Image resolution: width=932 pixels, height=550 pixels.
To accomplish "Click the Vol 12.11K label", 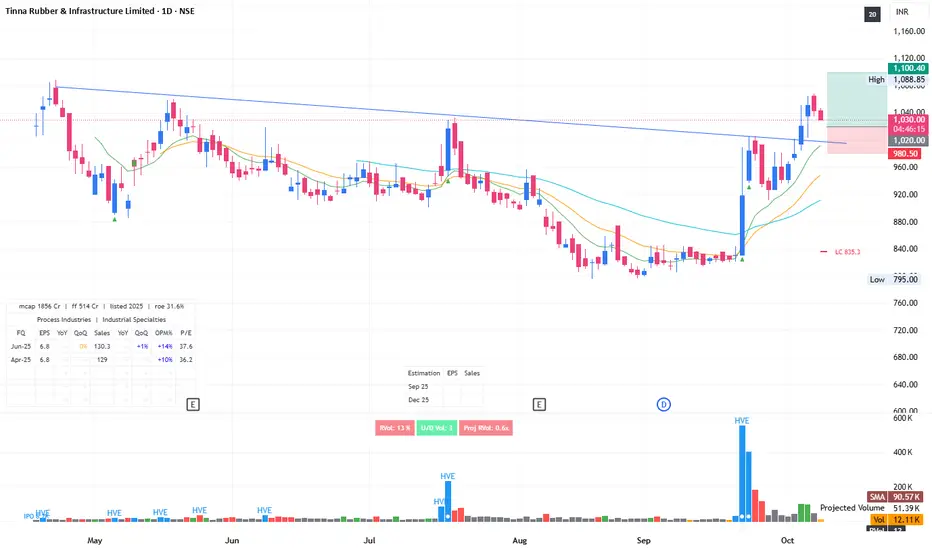I will [895, 519].
